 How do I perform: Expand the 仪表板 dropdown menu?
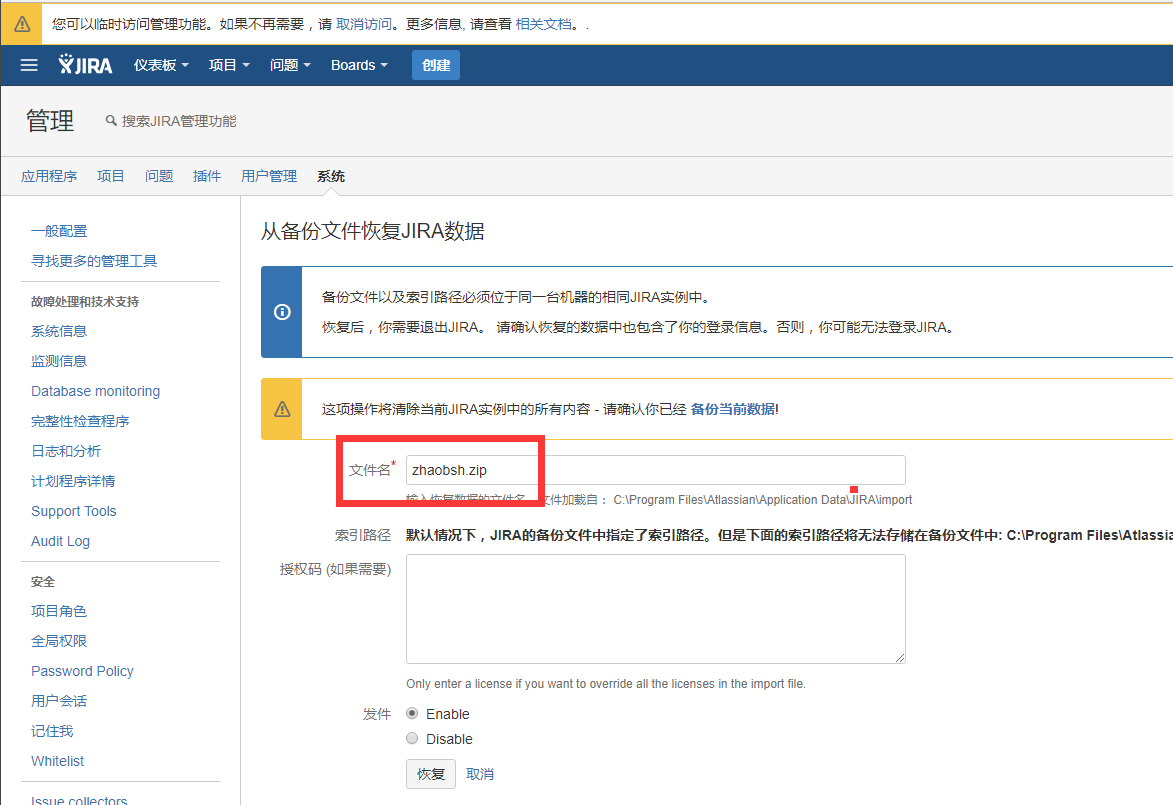(161, 65)
